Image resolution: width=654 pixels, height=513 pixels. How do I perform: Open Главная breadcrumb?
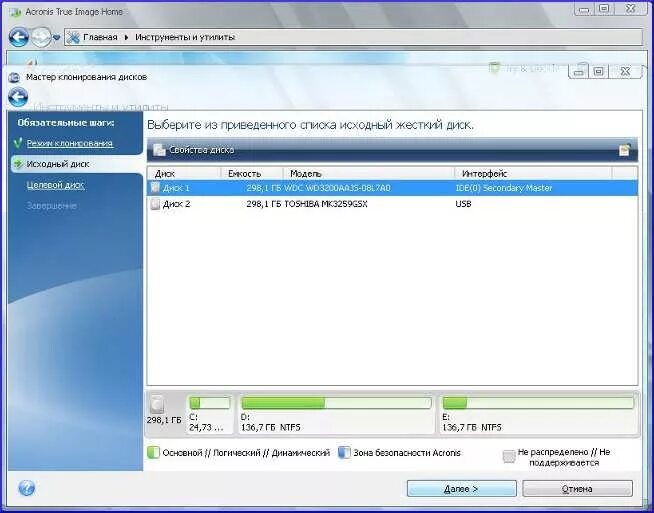point(100,38)
